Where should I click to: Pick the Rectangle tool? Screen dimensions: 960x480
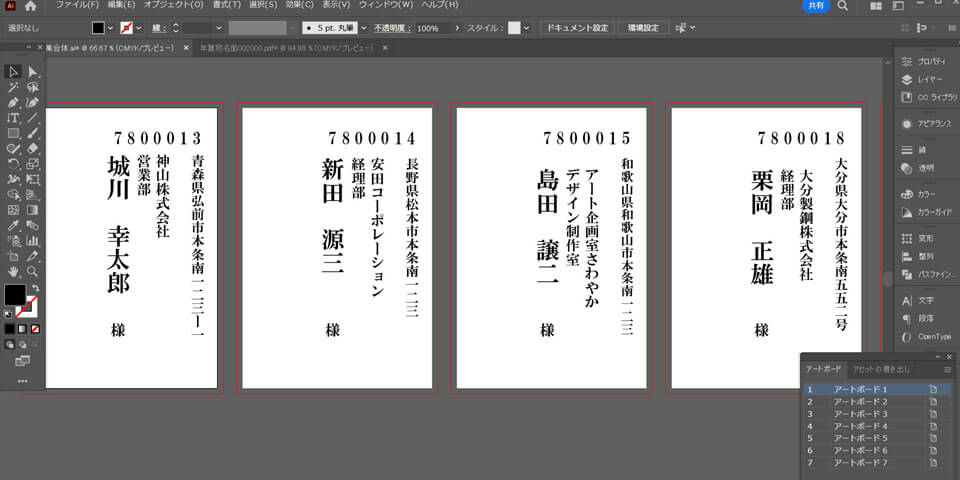pyautogui.click(x=13, y=132)
